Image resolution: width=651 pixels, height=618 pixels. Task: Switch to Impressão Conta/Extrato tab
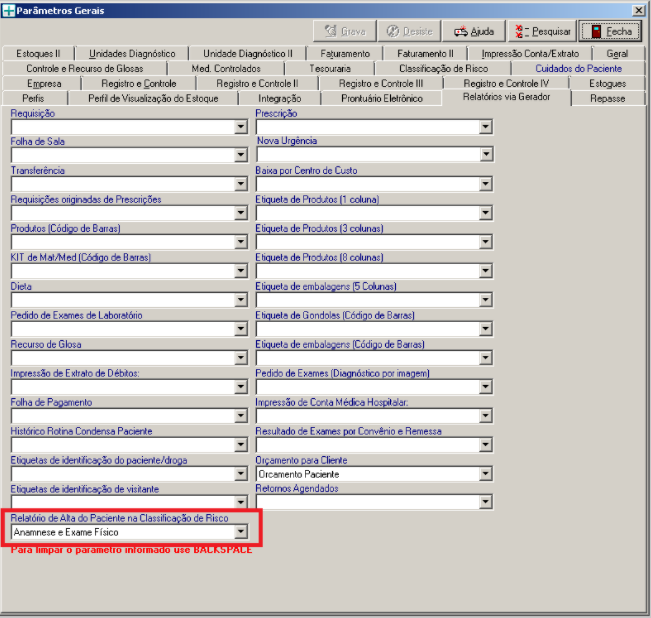(x=530, y=54)
